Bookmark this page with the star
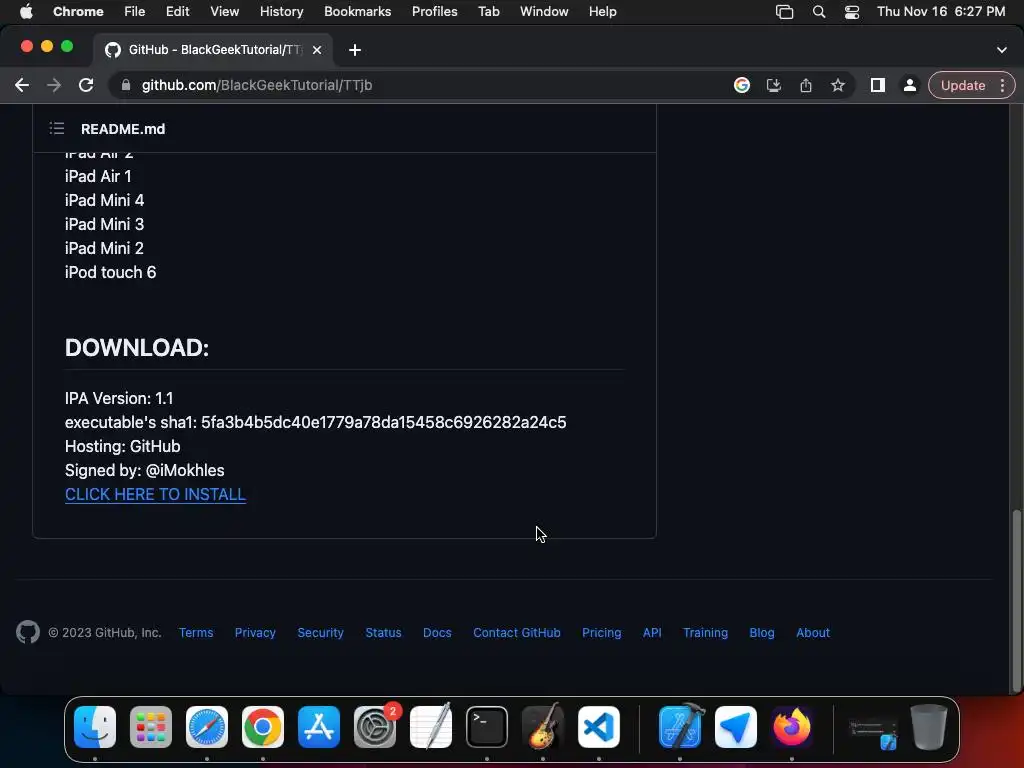This screenshot has width=1024, height=768. [838, 85]
